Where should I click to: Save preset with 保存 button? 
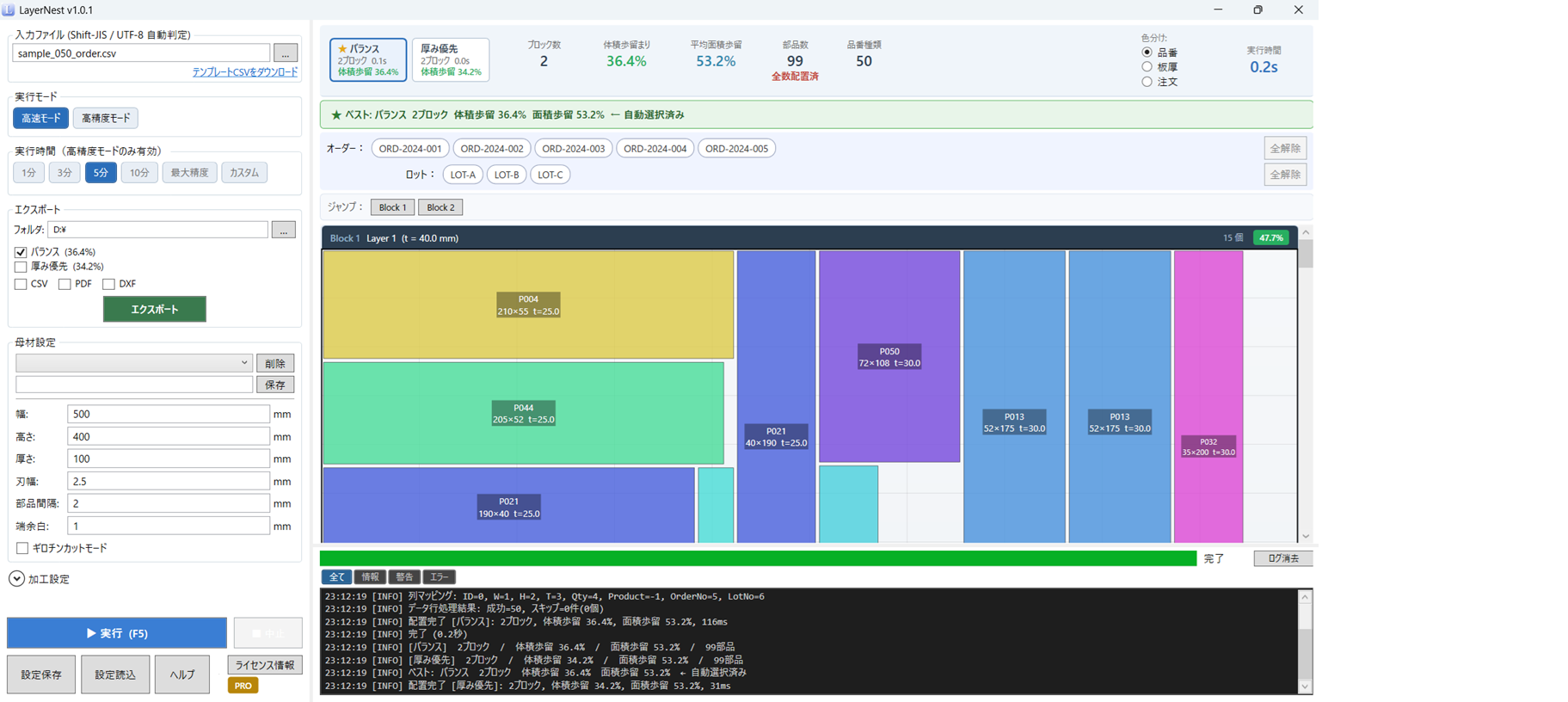click(275, 385)
